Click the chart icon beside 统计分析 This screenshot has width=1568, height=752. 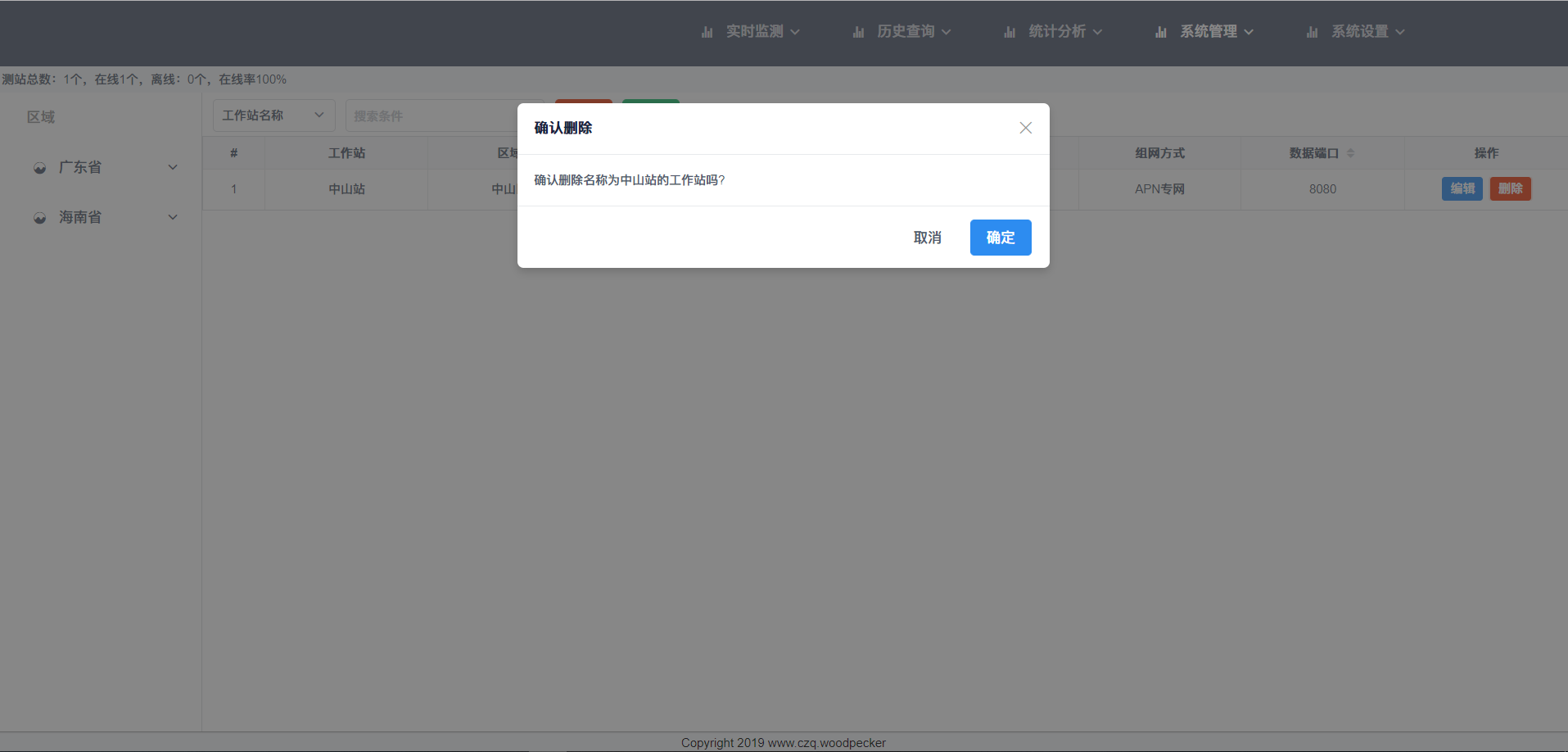pyautogui.click(x=1010, y=32)
